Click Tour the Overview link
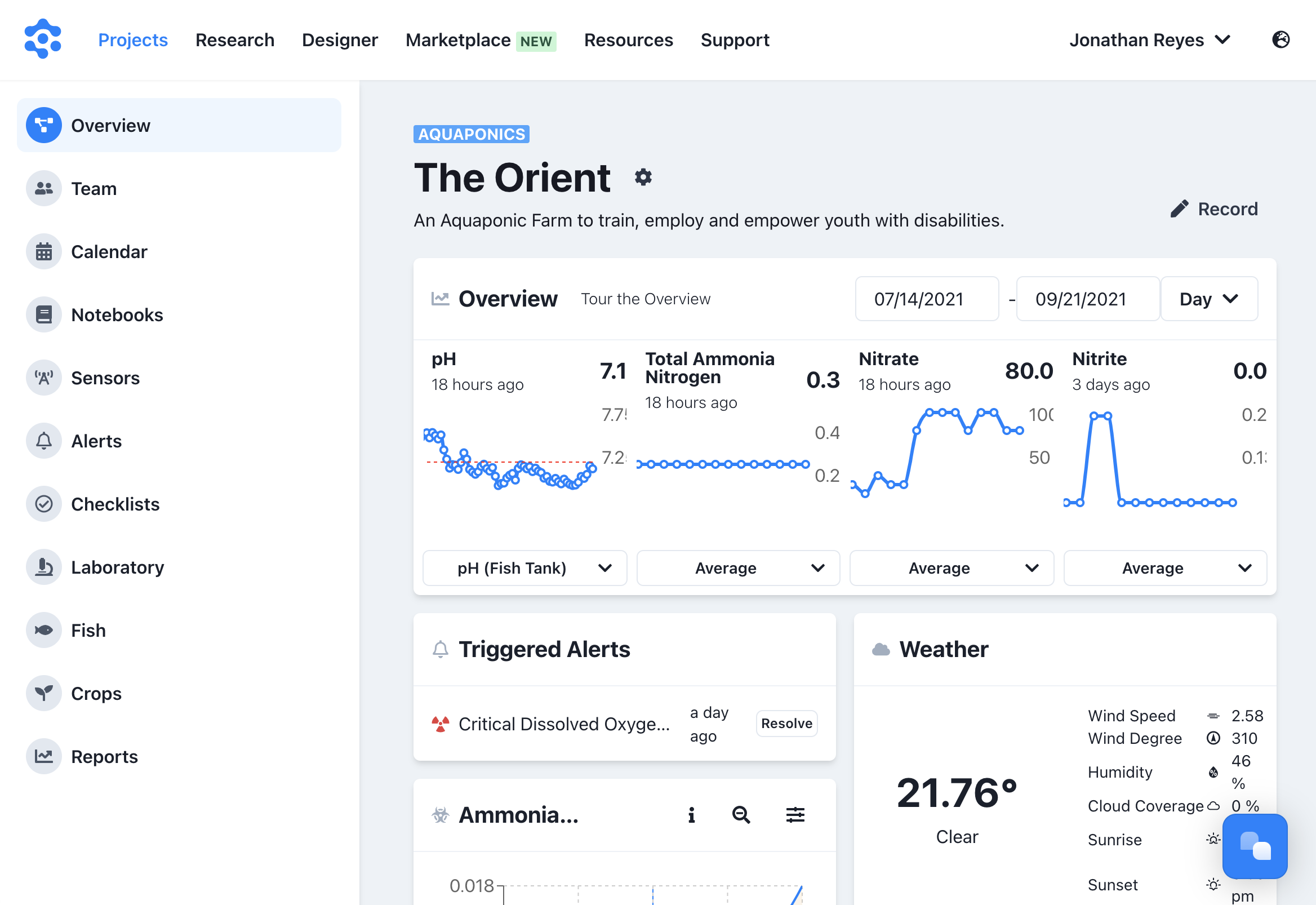 click(645, 299)
